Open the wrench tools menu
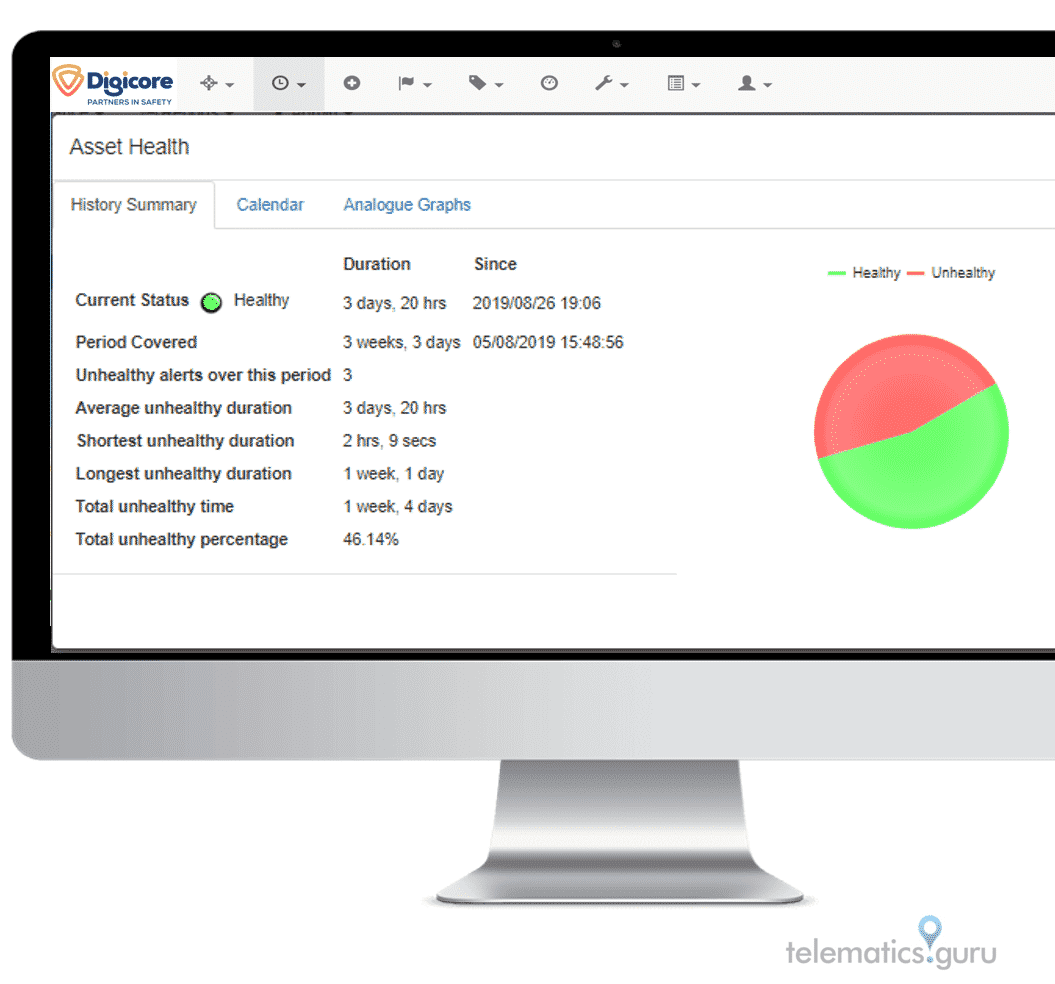Screen dimensions: 1055x984 (x=611, y=84)
